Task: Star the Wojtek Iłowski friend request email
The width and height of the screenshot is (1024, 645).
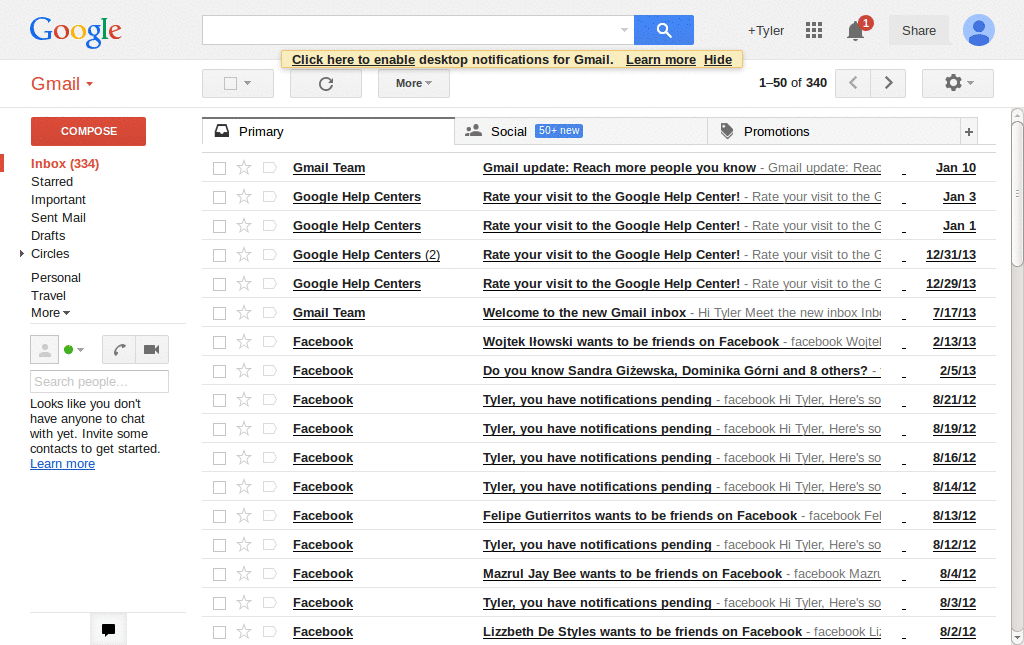Action: tap(244, 341)
